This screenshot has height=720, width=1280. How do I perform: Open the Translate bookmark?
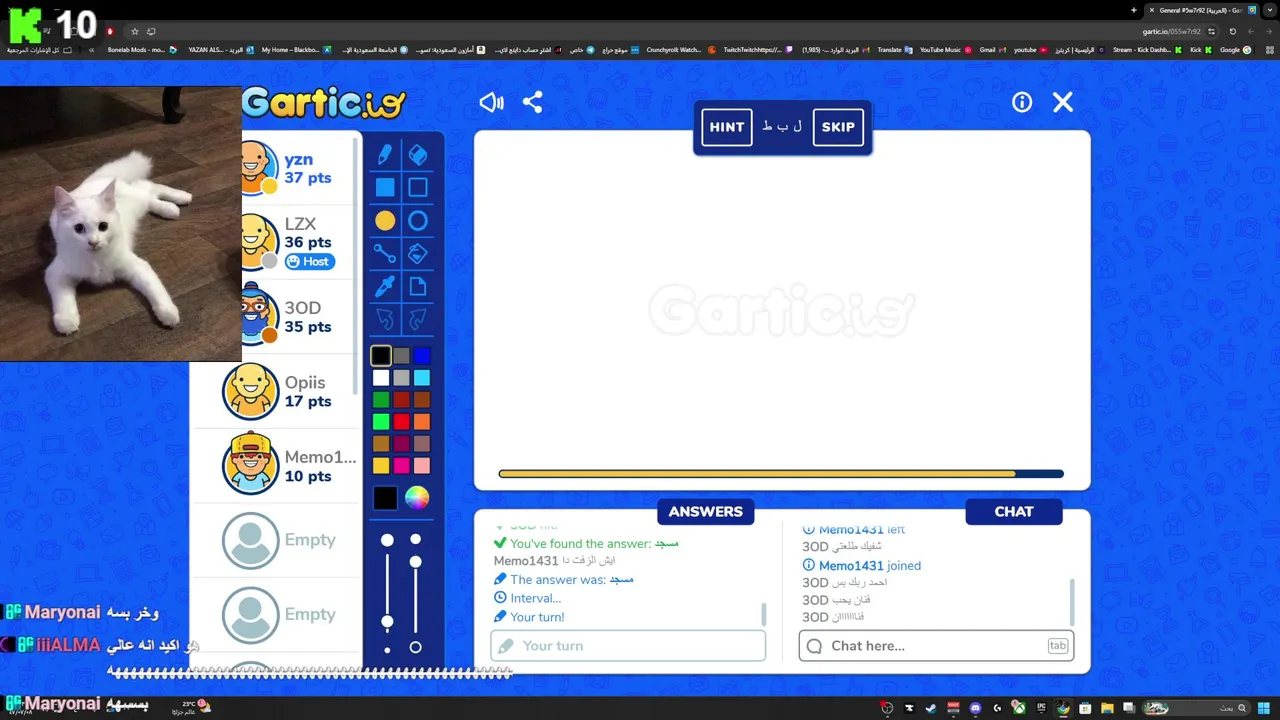pyautogui.click(x=895, y=50)
